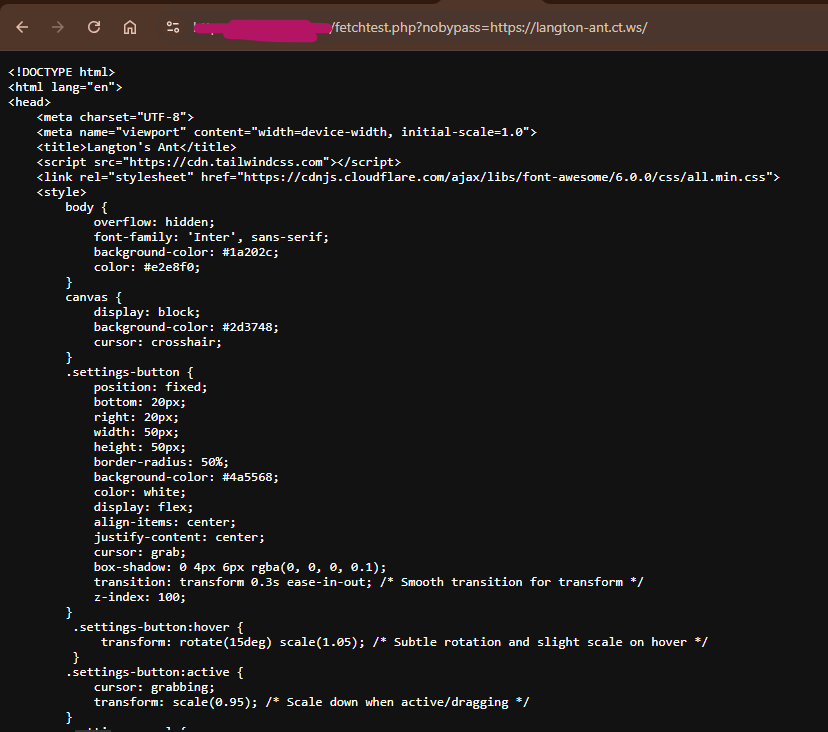Open site information controls icon

pyautogui.click(x=173, y=27)
